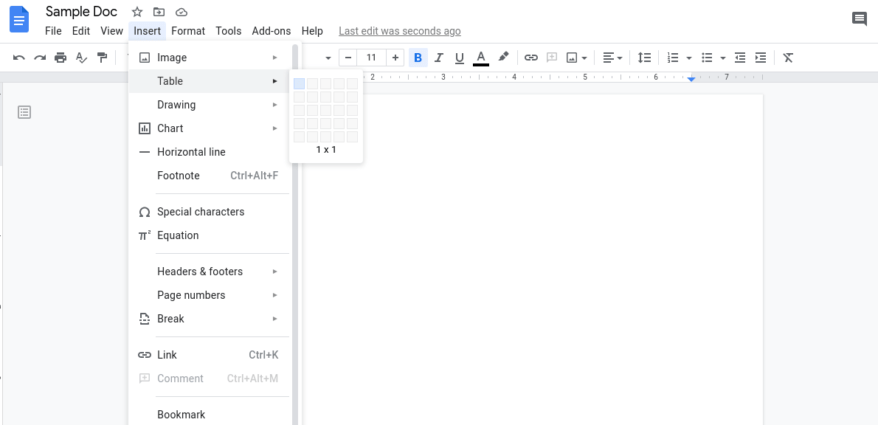The image size is (878, 425).
Task: Click the undo arrow
Action: [x=19, y=57]
